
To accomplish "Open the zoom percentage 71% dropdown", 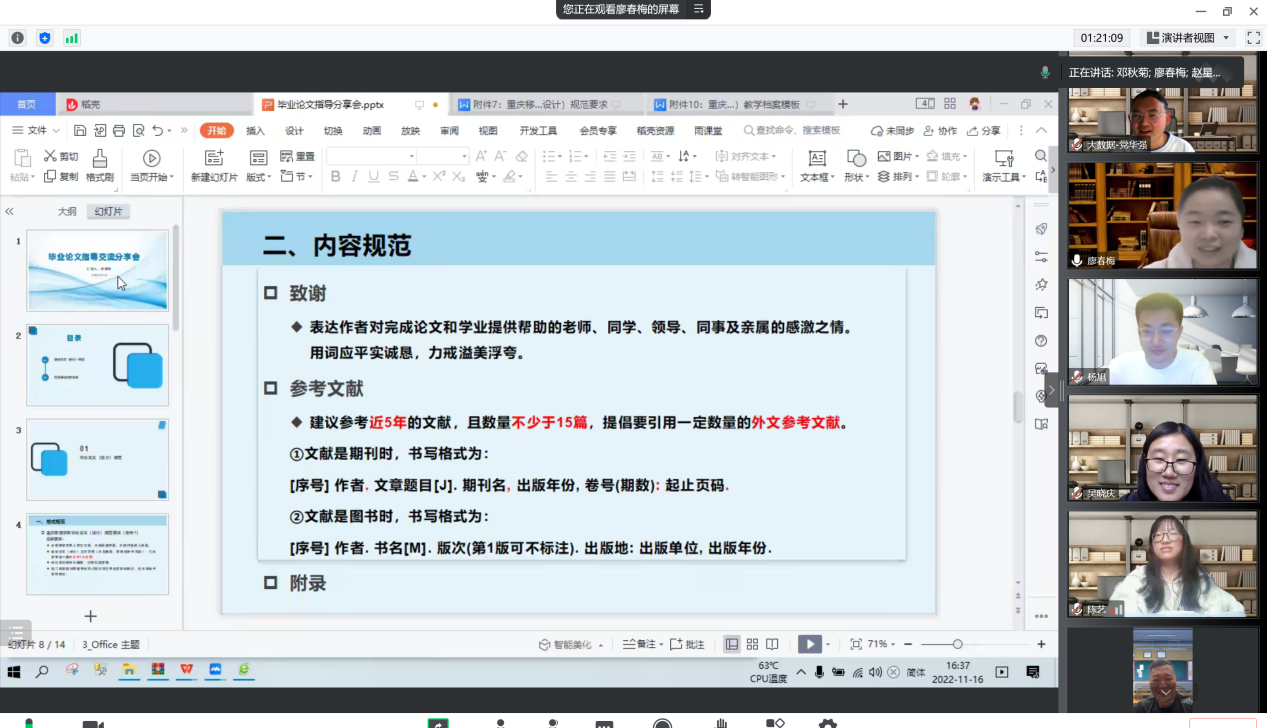I will click(880, 645).
